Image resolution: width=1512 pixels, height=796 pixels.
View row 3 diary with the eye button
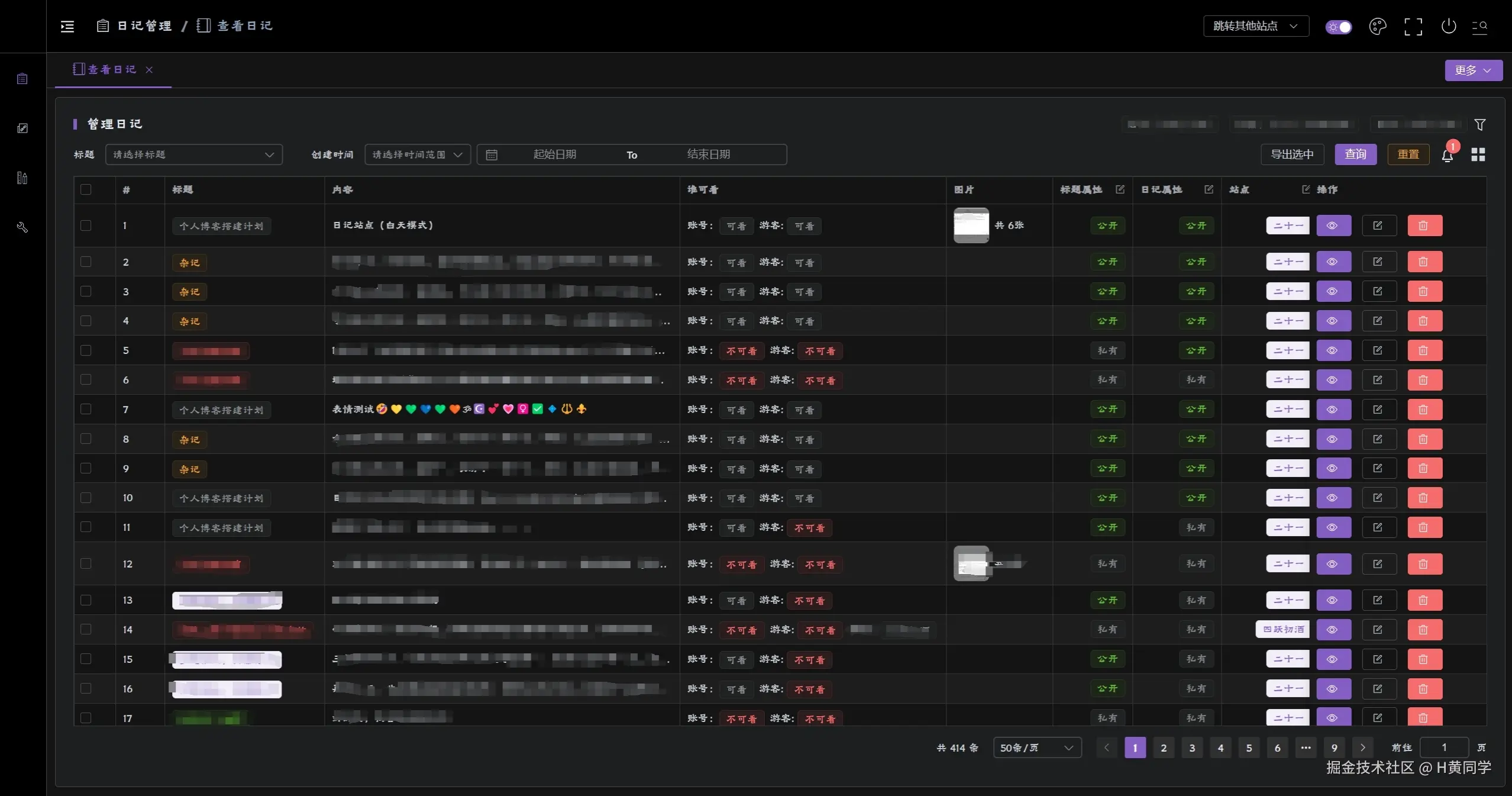(1333, 291)
